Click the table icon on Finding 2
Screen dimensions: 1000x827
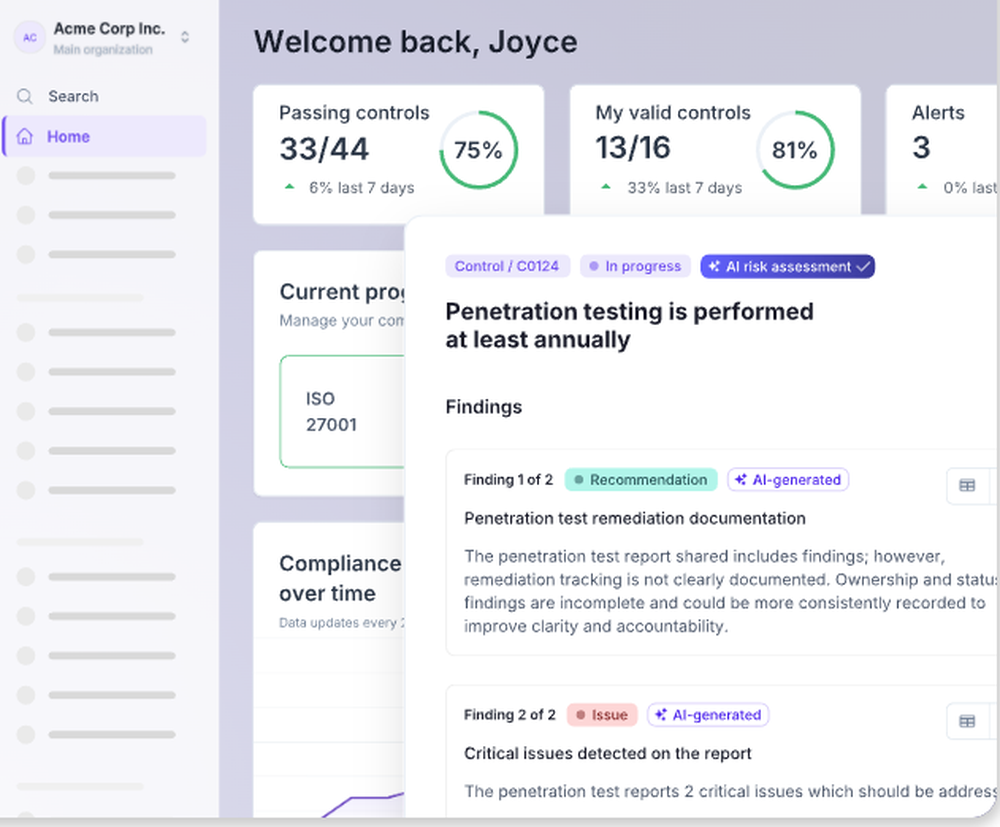click(968, 720)
